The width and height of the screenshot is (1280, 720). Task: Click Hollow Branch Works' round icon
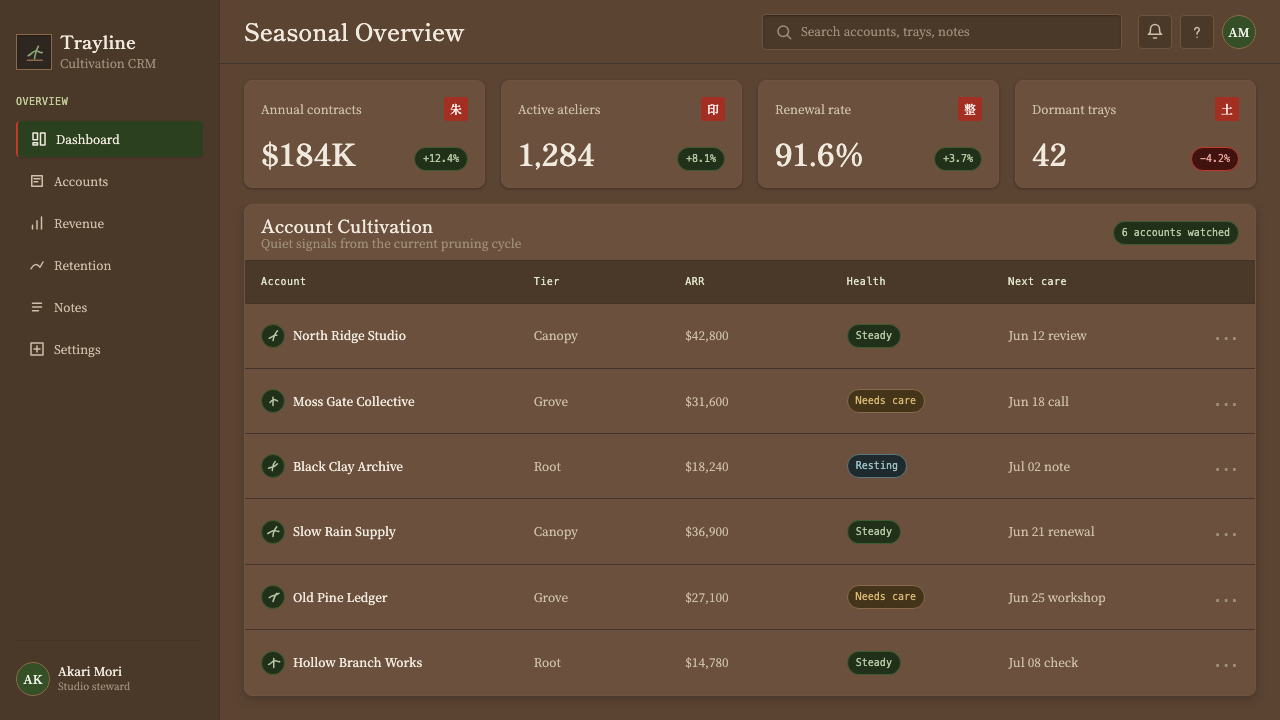pyautogui.click(x=273, y=662)
